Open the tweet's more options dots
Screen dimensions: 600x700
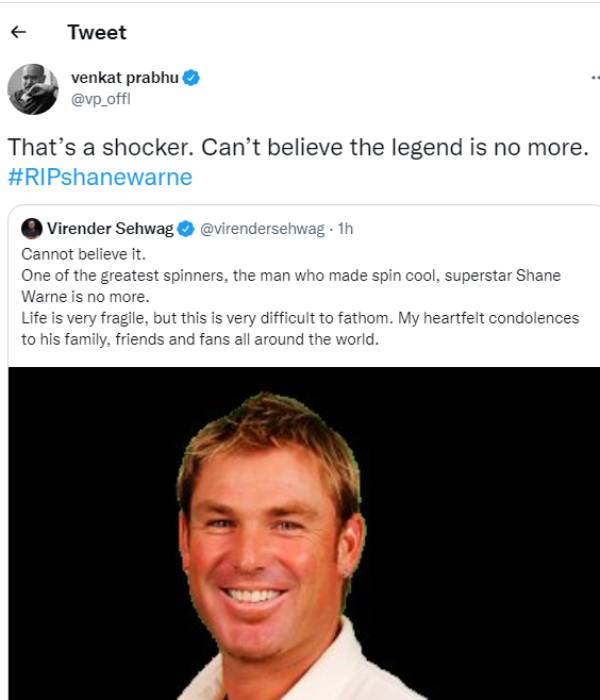pos(591,79)
